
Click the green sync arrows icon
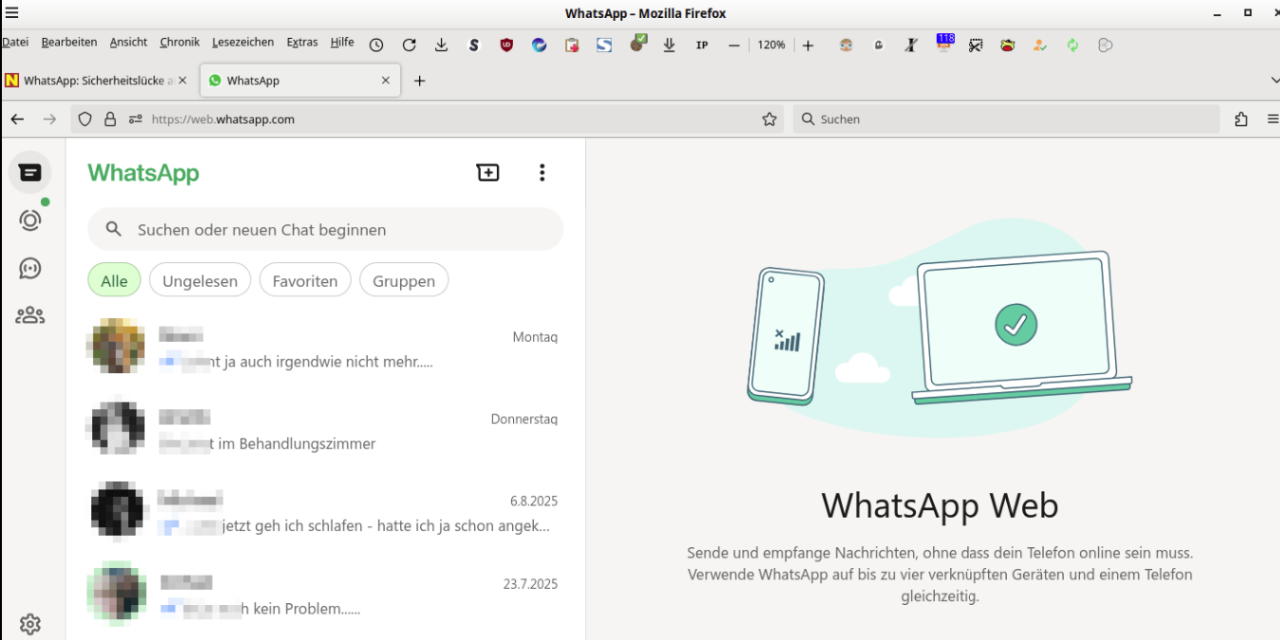click(x=1072, y=45)
